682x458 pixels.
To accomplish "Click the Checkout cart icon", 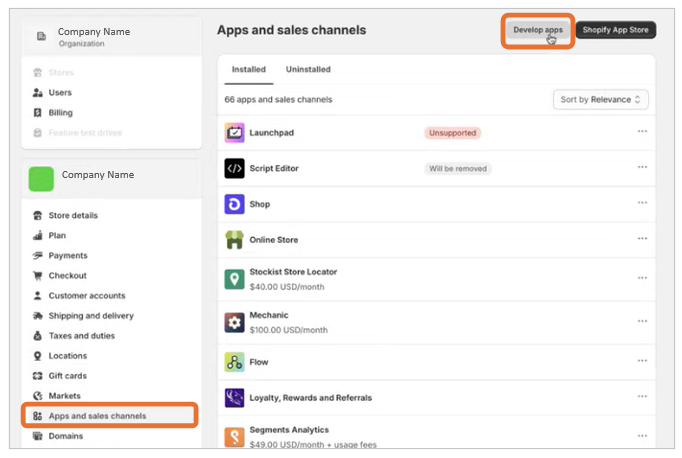I will point(38,275).
